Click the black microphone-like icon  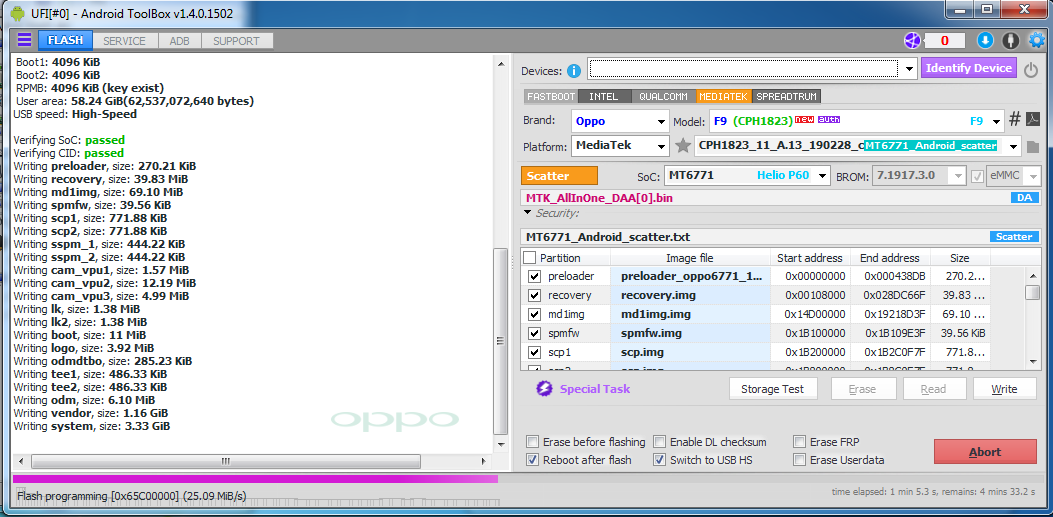1010,41
